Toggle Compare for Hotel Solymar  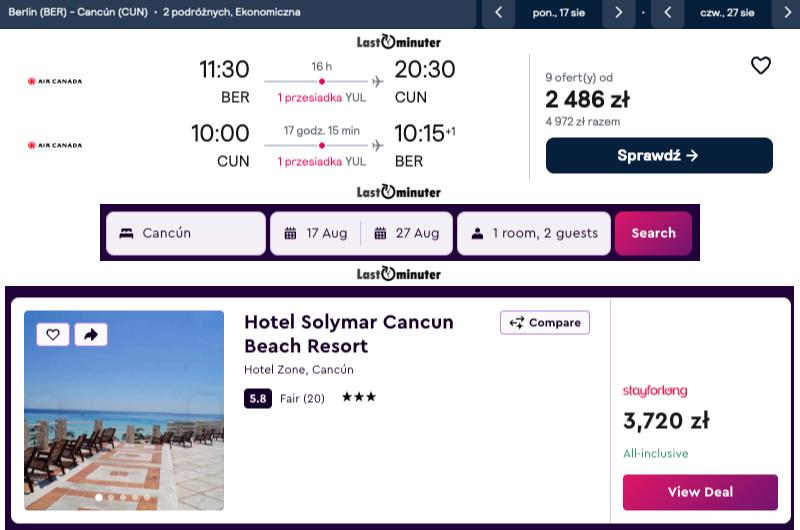pyautogui.click(x=545, y=323)
